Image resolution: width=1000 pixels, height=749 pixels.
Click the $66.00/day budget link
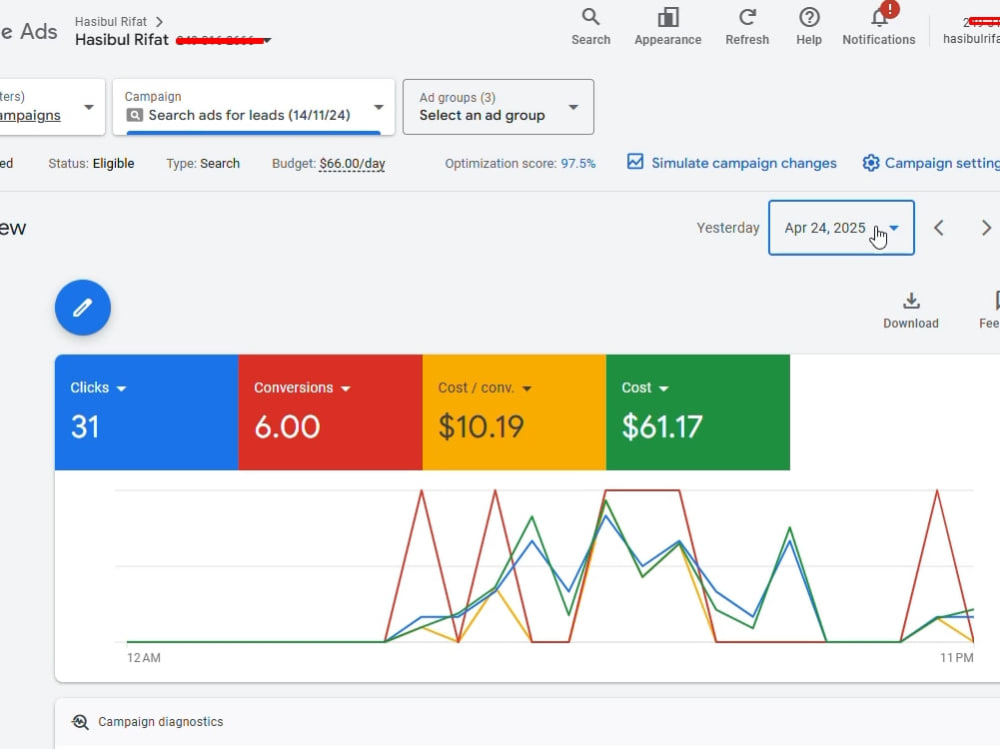(352, 163)
